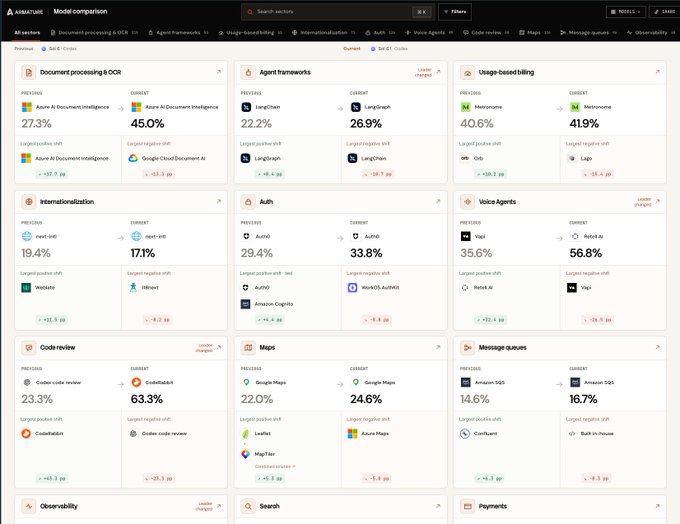Click the Share button
680x524 pixels.
coord(665,12)
